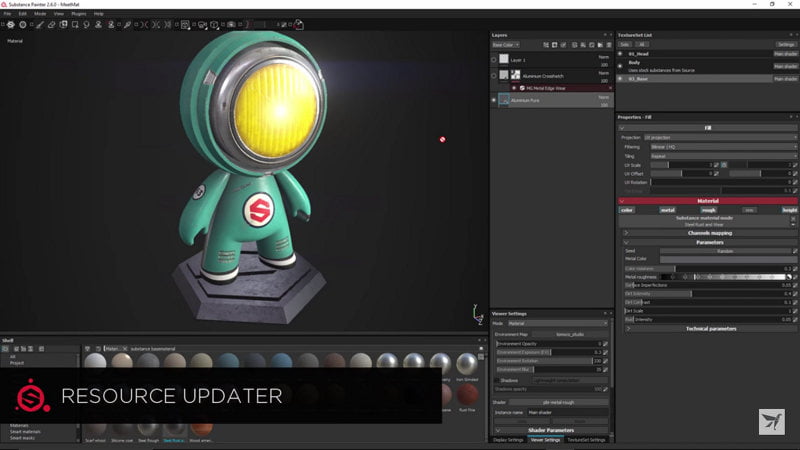Viewport: 800px width, 450px height.
Task: Toggle the rough channel button in Material
Action: coord(708,210)
